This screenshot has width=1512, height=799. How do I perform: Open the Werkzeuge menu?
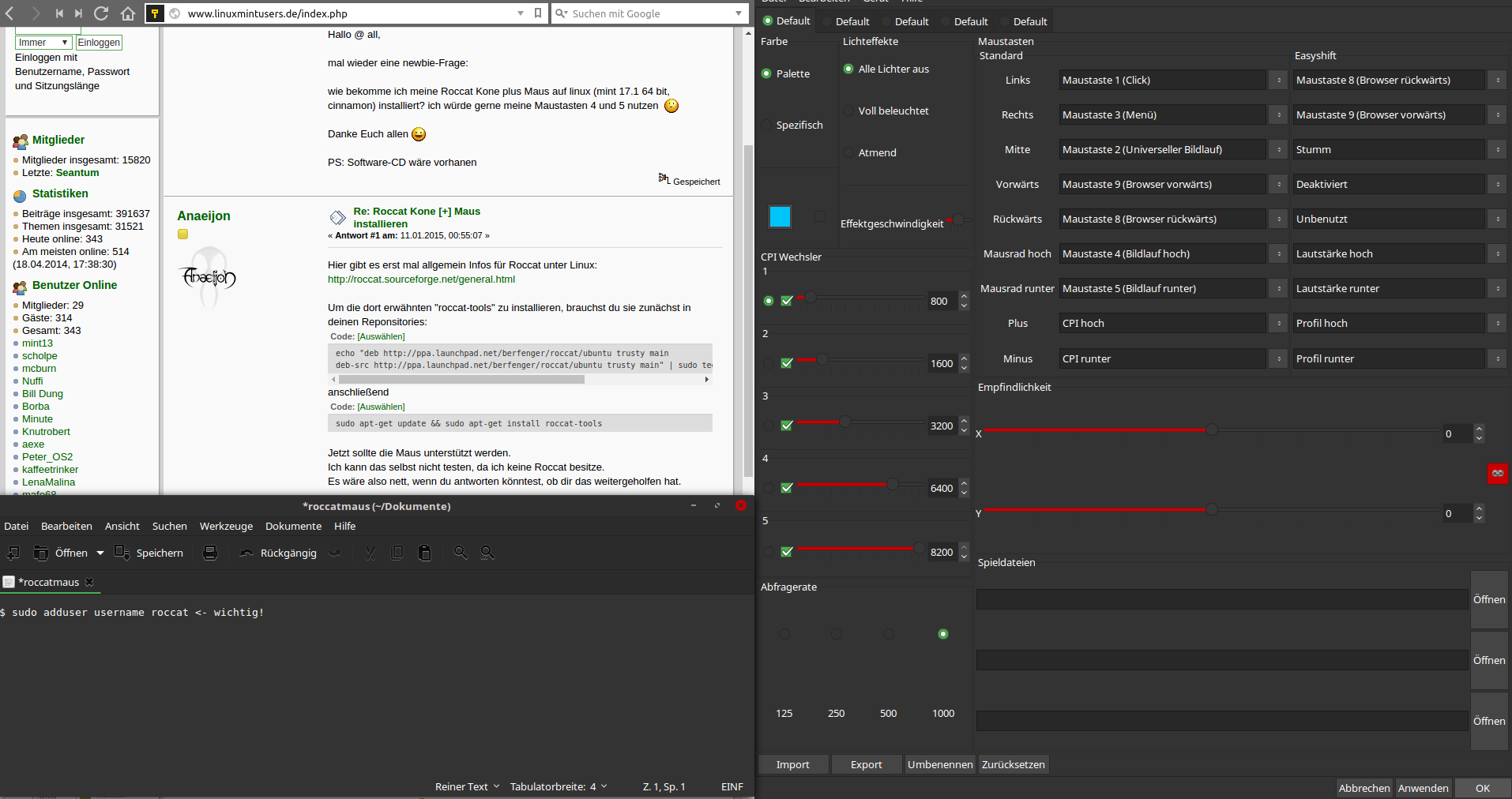pos(226,526)
